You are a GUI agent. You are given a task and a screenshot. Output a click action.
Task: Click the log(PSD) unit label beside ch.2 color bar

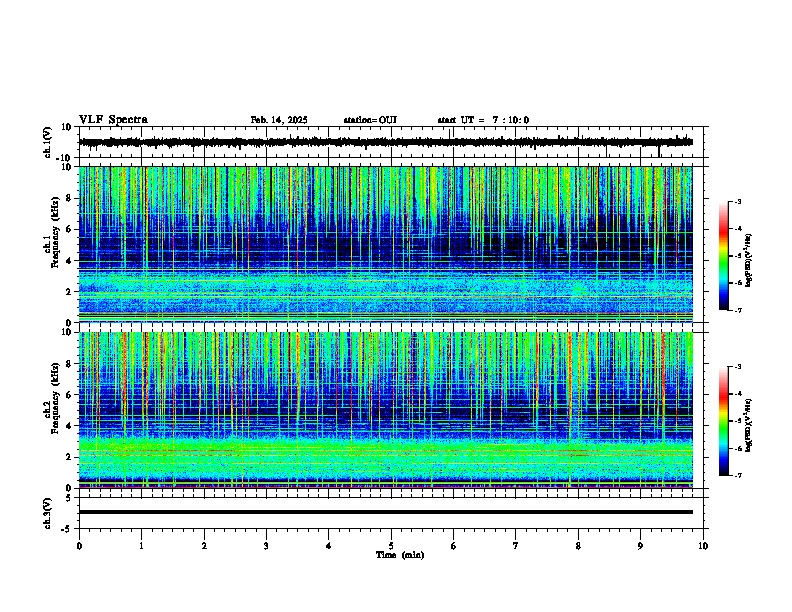click(x=749, y=425)
